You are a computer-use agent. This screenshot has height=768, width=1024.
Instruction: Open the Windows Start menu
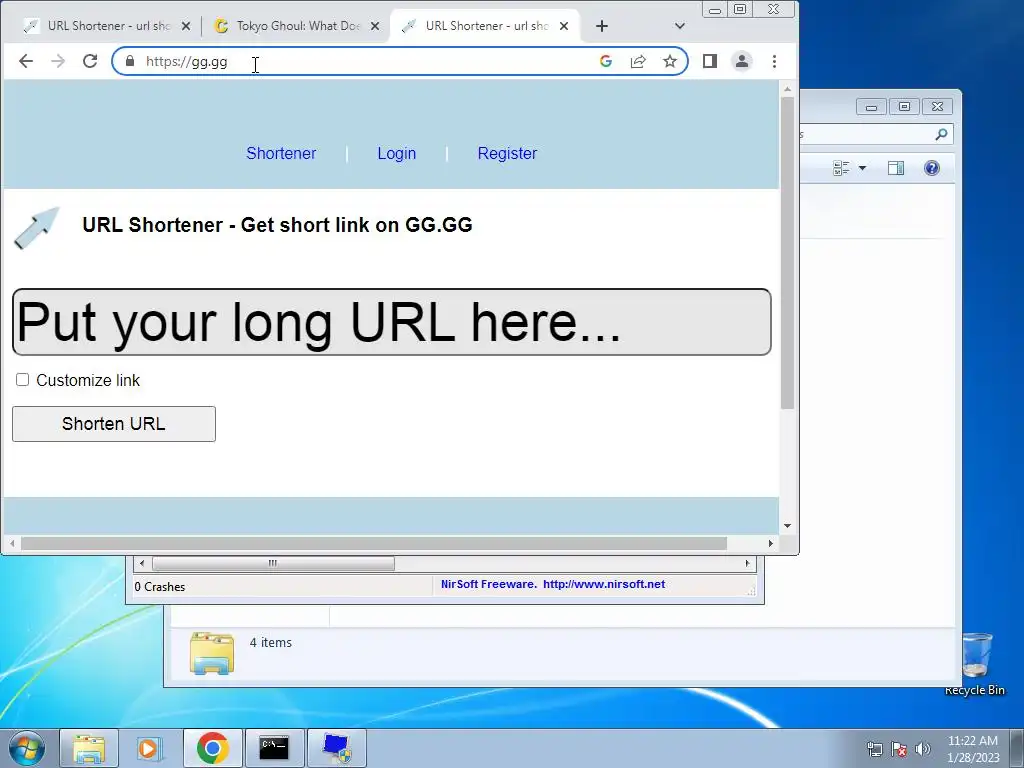click(x=26, y=748)
